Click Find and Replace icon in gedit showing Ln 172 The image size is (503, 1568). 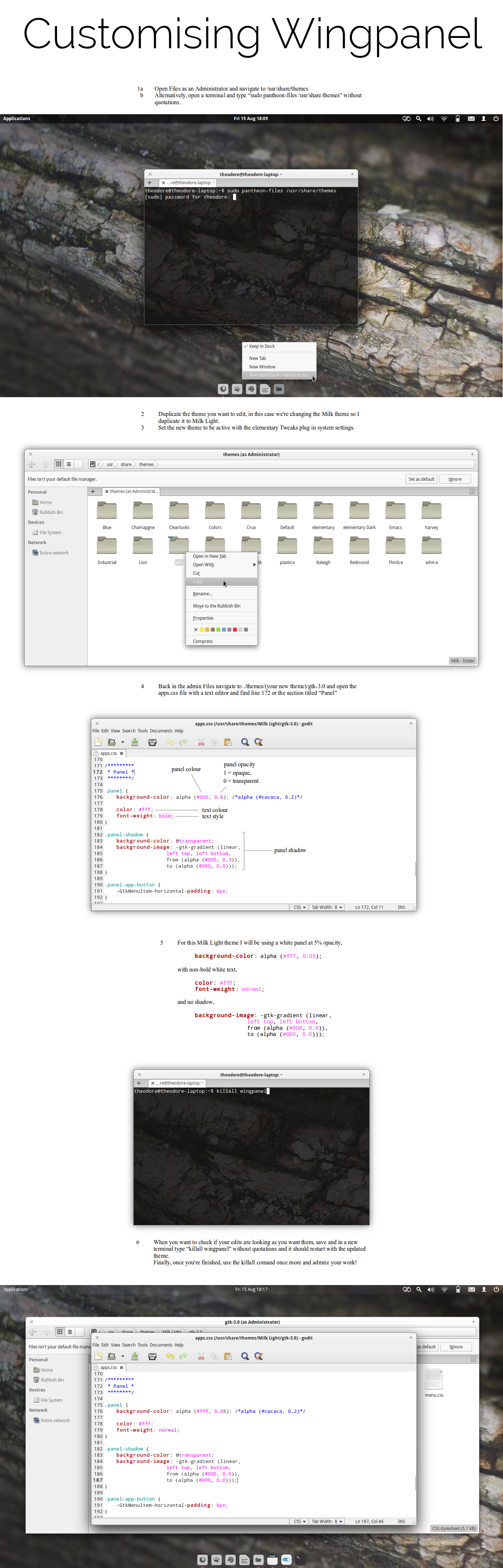click(258, 742)
